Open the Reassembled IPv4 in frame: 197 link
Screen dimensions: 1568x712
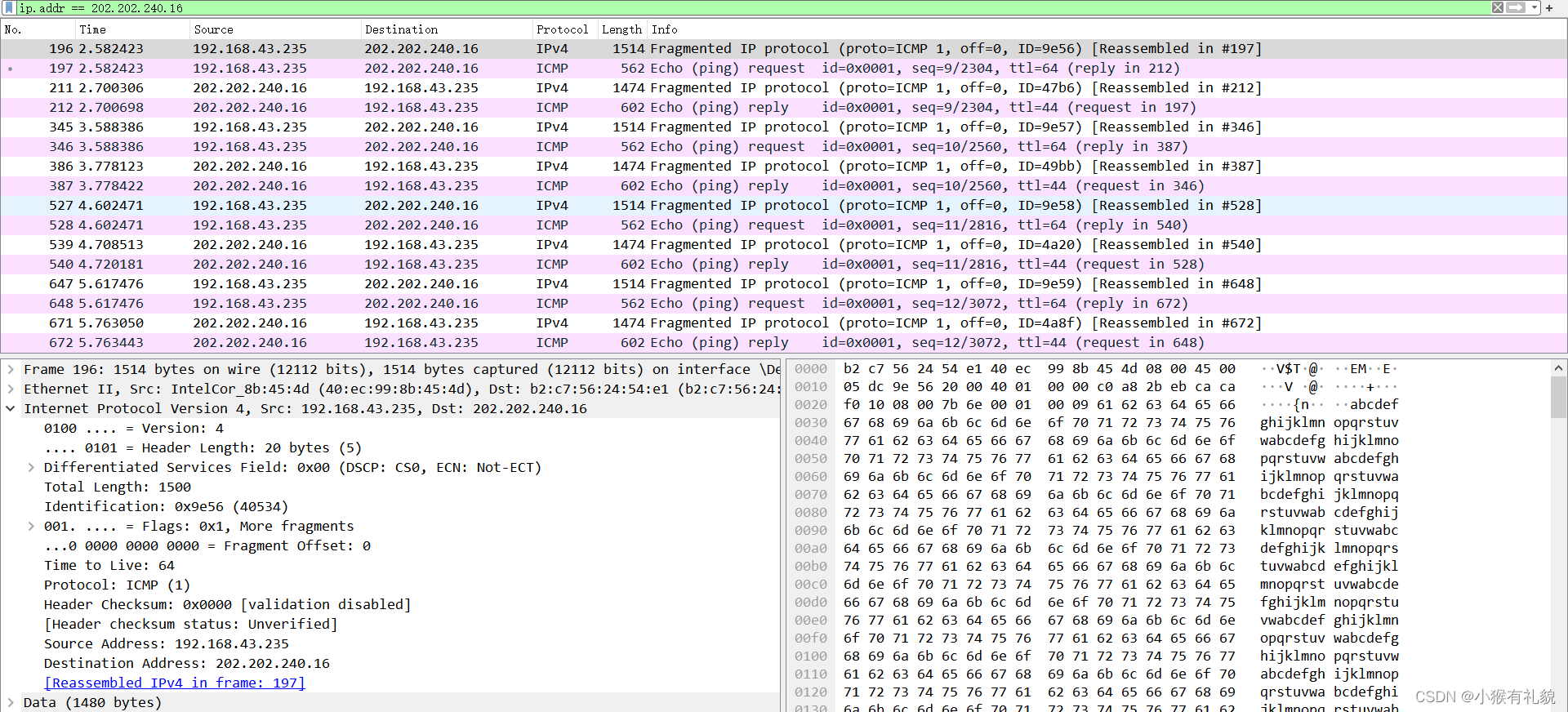pos(174,683)
